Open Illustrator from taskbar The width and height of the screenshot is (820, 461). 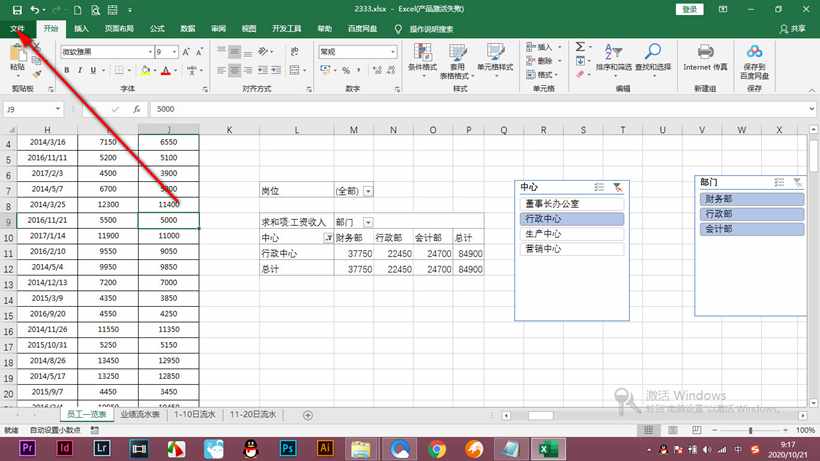tap(325, 448)
